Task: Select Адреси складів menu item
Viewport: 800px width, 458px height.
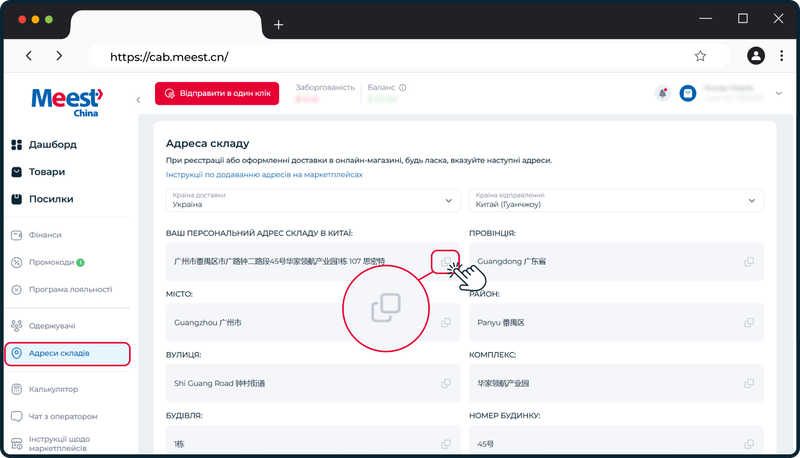Action: point(67,353)
